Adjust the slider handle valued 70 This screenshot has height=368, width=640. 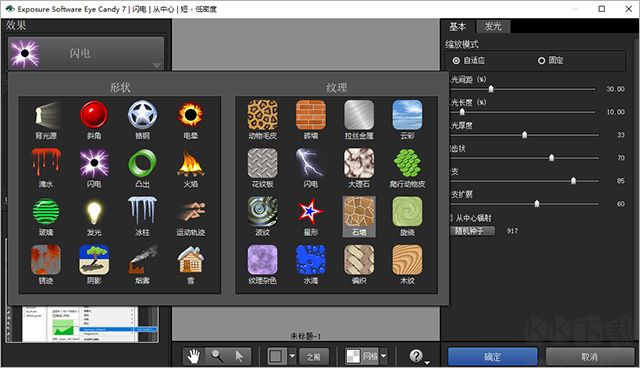tap(551, 157)
